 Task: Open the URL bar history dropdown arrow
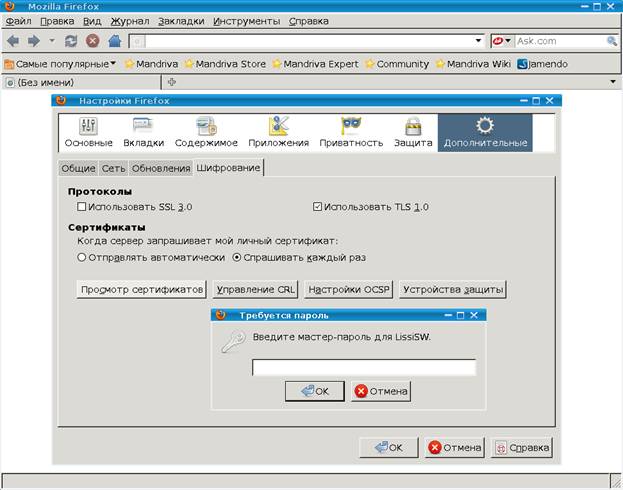tap(479, 41)
